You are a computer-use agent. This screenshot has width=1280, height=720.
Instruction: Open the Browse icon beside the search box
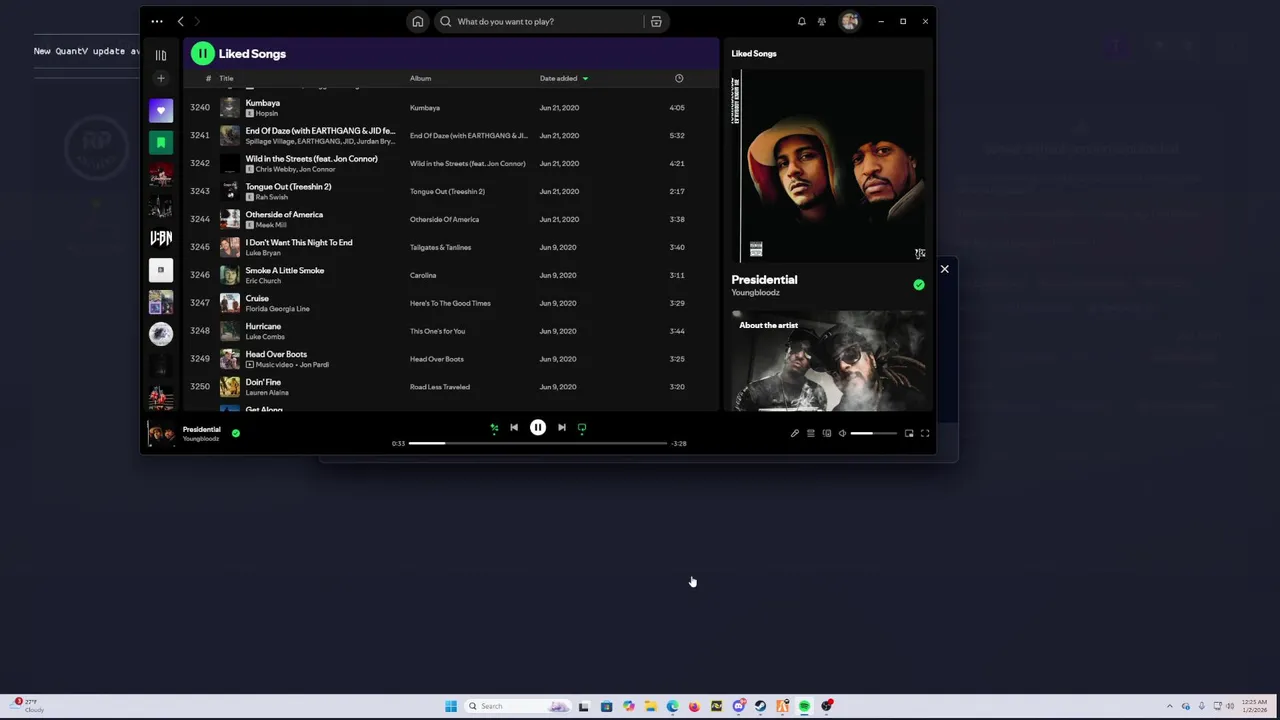coord(656,21)
